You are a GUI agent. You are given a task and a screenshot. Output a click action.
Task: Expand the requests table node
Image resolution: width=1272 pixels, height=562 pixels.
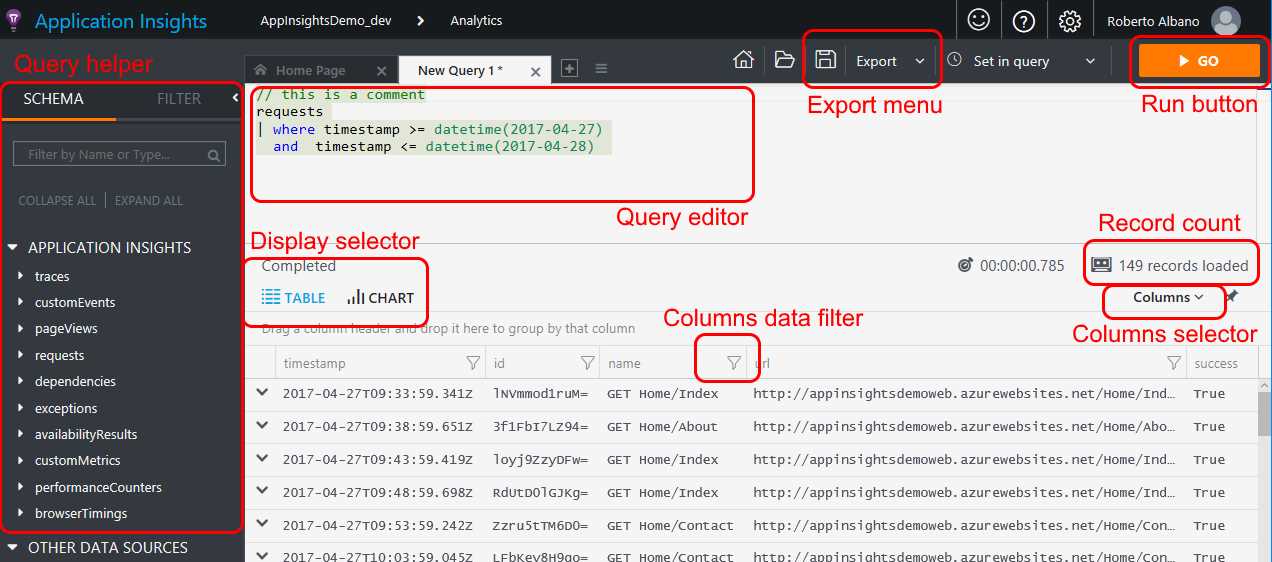point(21,355)
